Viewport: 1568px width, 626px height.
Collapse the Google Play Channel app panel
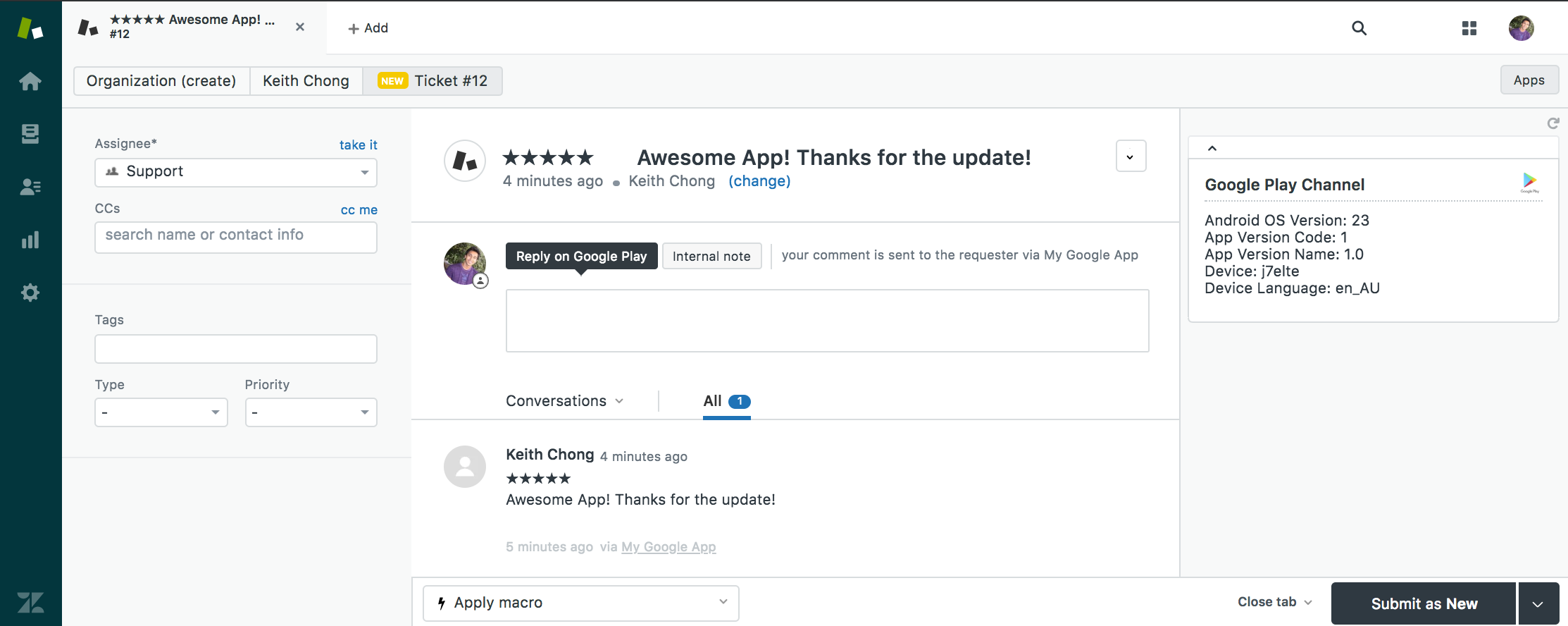[x=1212, y=148]
